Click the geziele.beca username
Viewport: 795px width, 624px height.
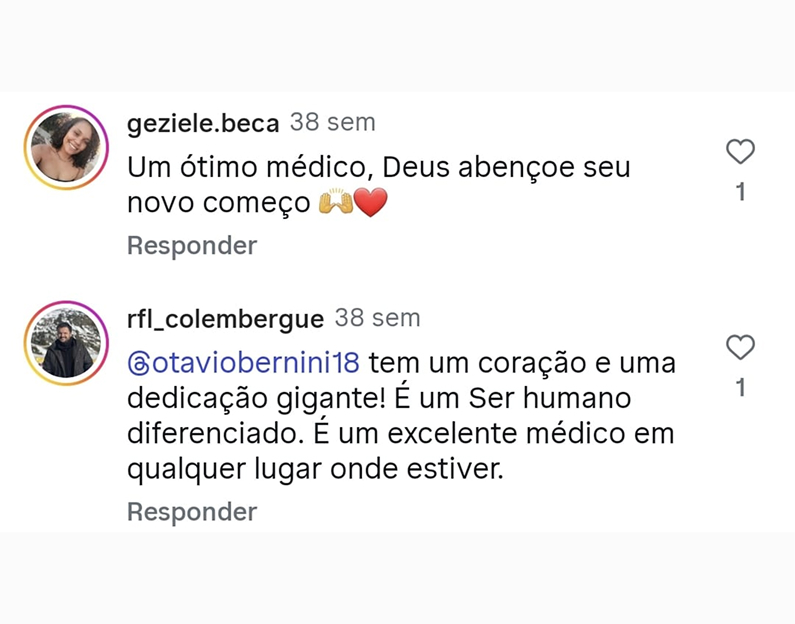tap(203, 124)
